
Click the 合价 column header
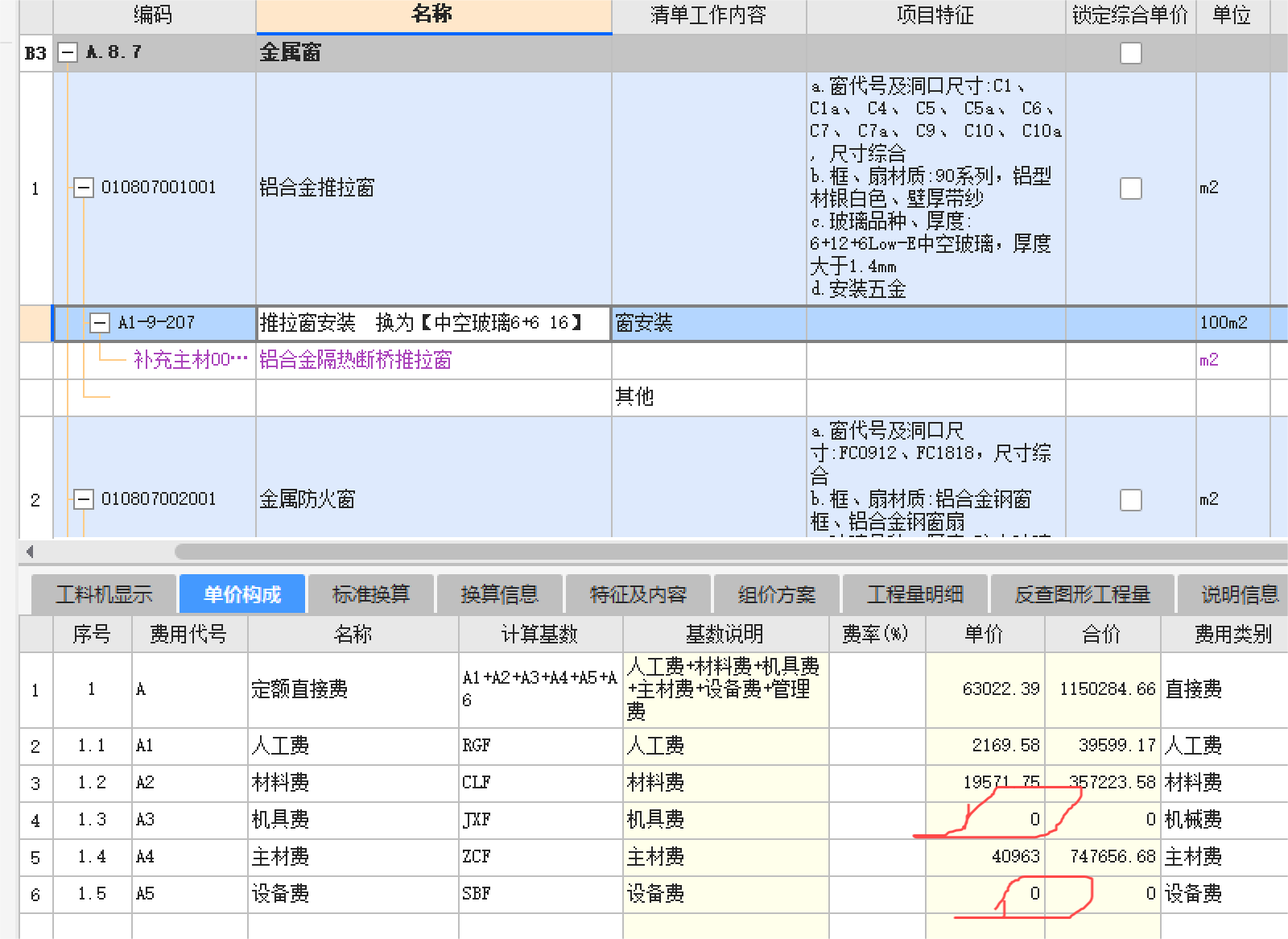1102,635
